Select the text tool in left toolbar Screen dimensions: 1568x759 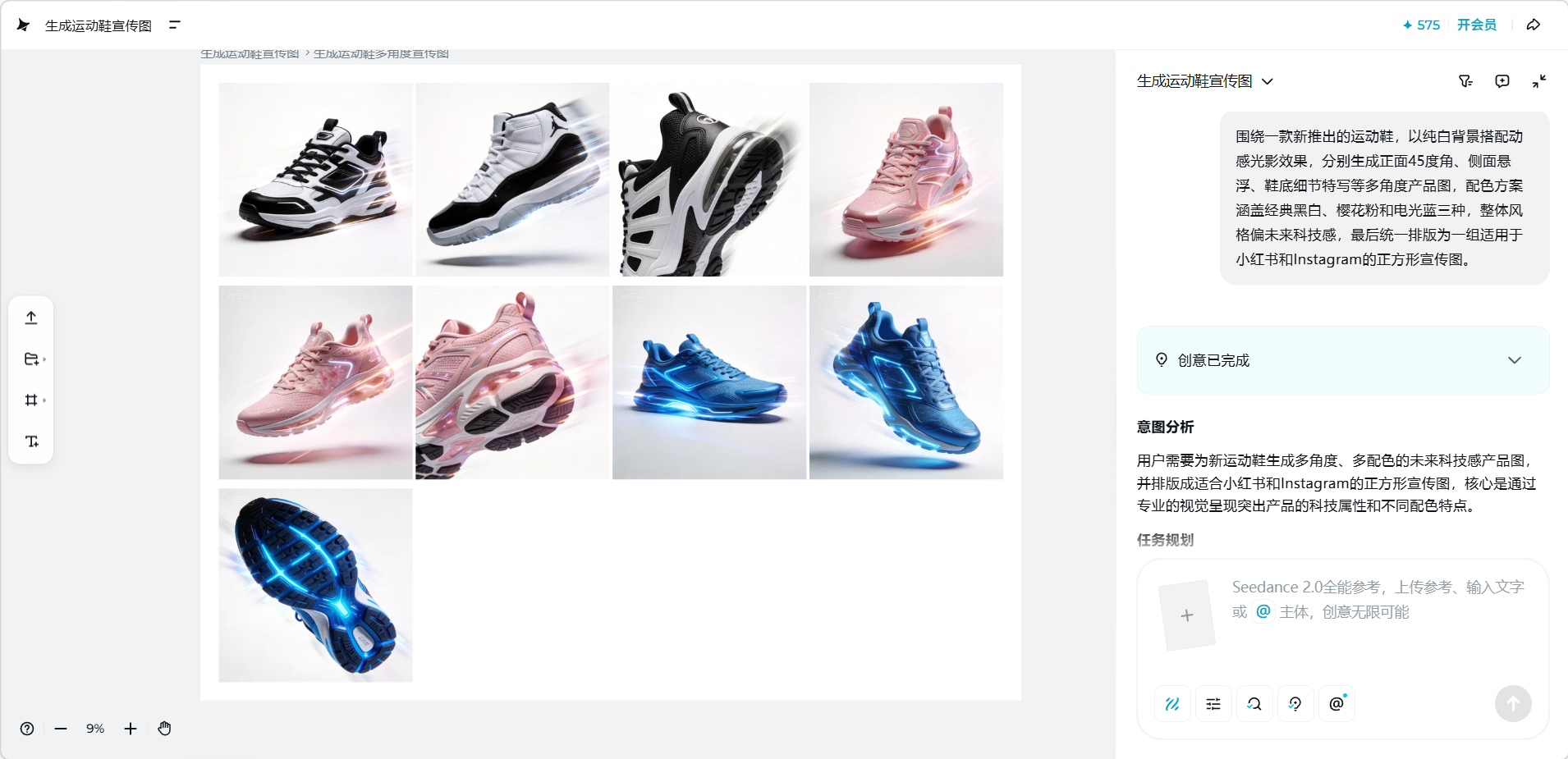31,441
